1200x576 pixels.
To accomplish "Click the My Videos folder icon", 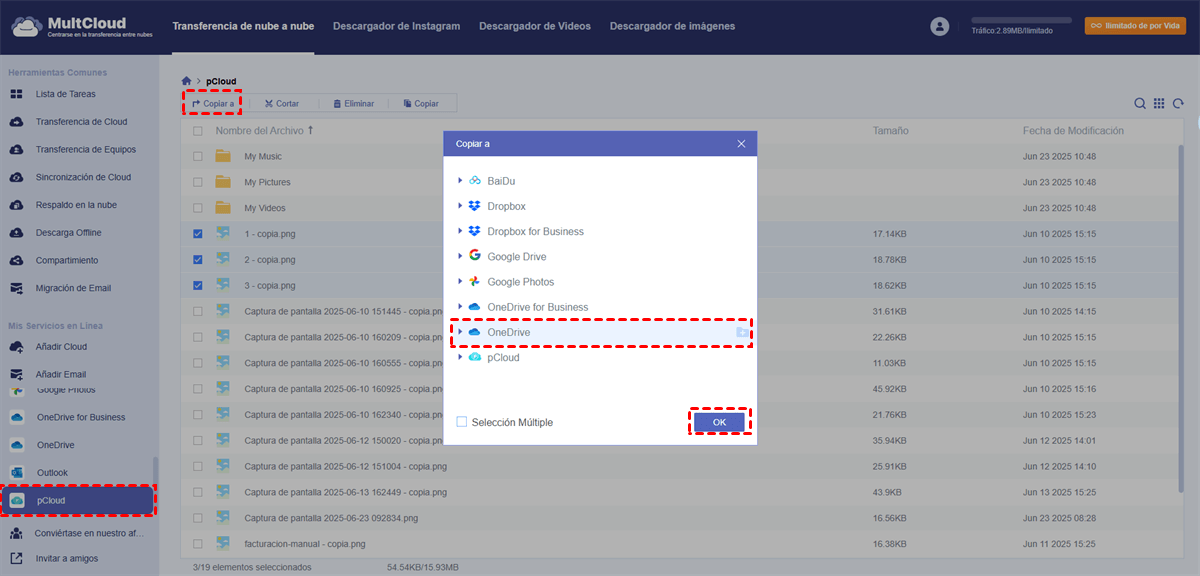I will pyautogui.click(x=223, y=208).
